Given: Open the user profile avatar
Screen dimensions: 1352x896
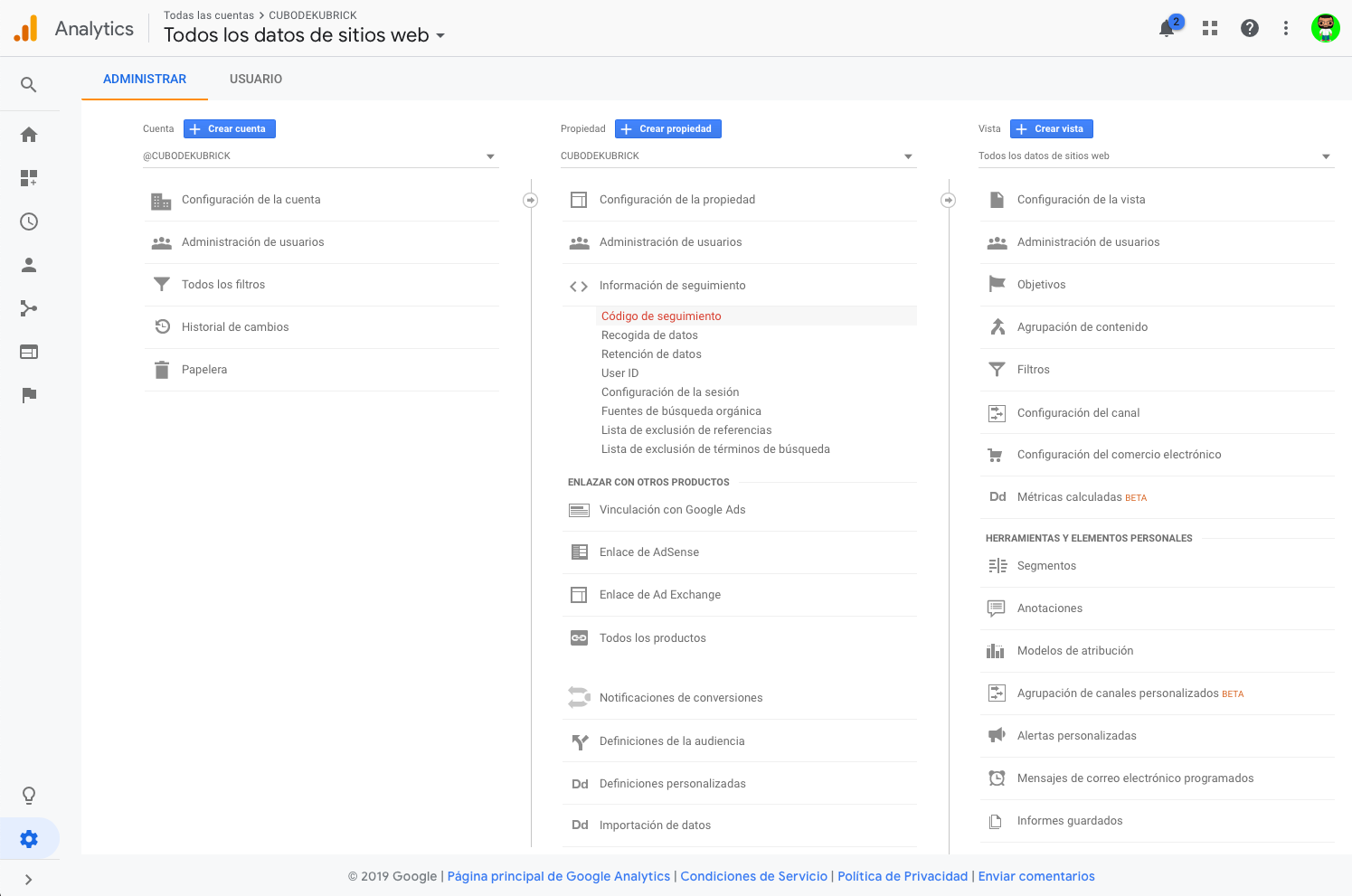Looking at the screenshot, I should click(x=1326, y=28).
